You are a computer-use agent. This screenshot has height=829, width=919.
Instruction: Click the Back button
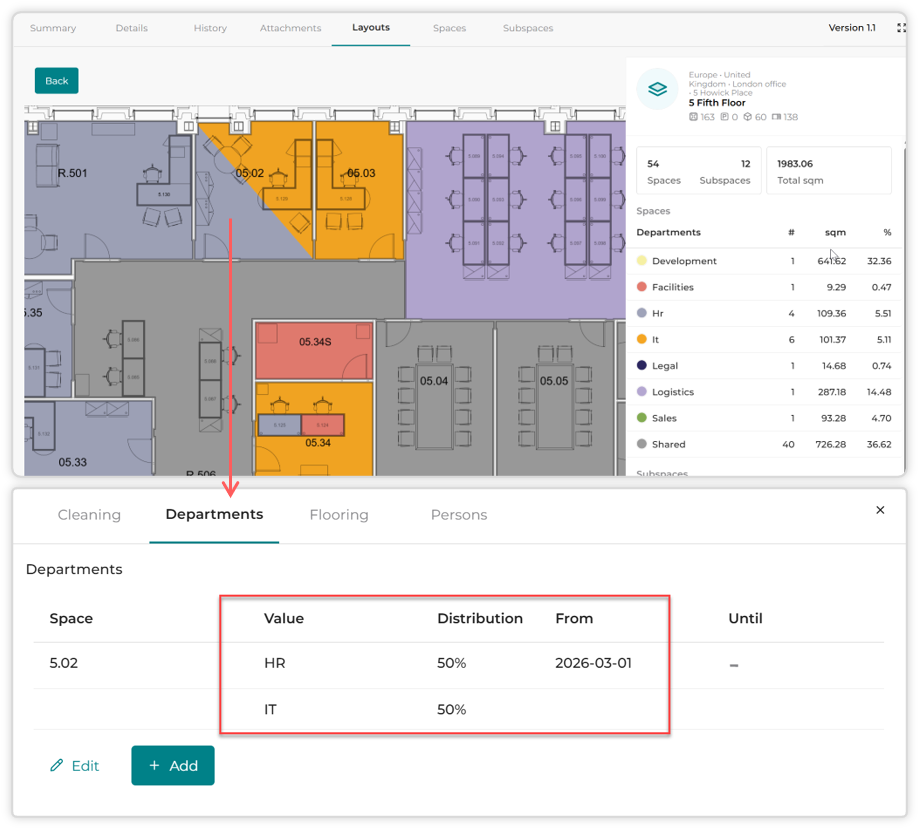point(57,81)
